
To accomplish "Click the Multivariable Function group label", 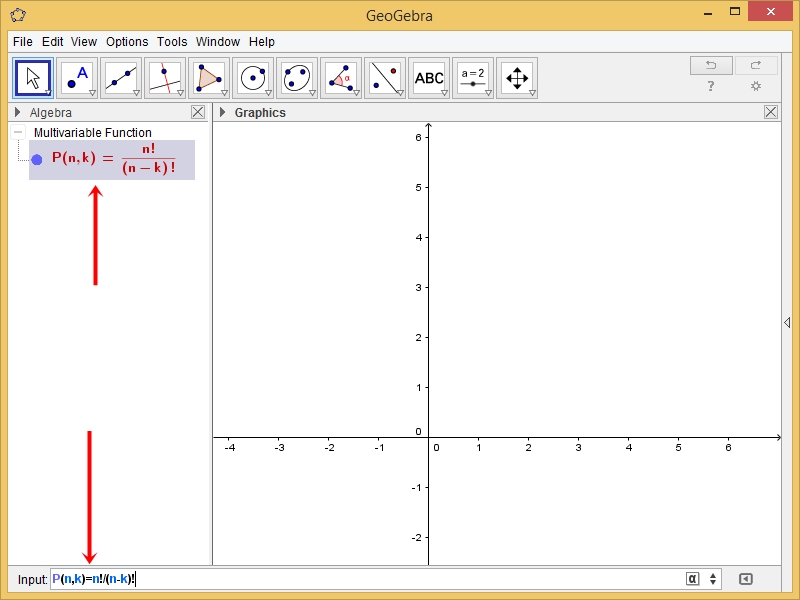I will click(x=93, y=133).
